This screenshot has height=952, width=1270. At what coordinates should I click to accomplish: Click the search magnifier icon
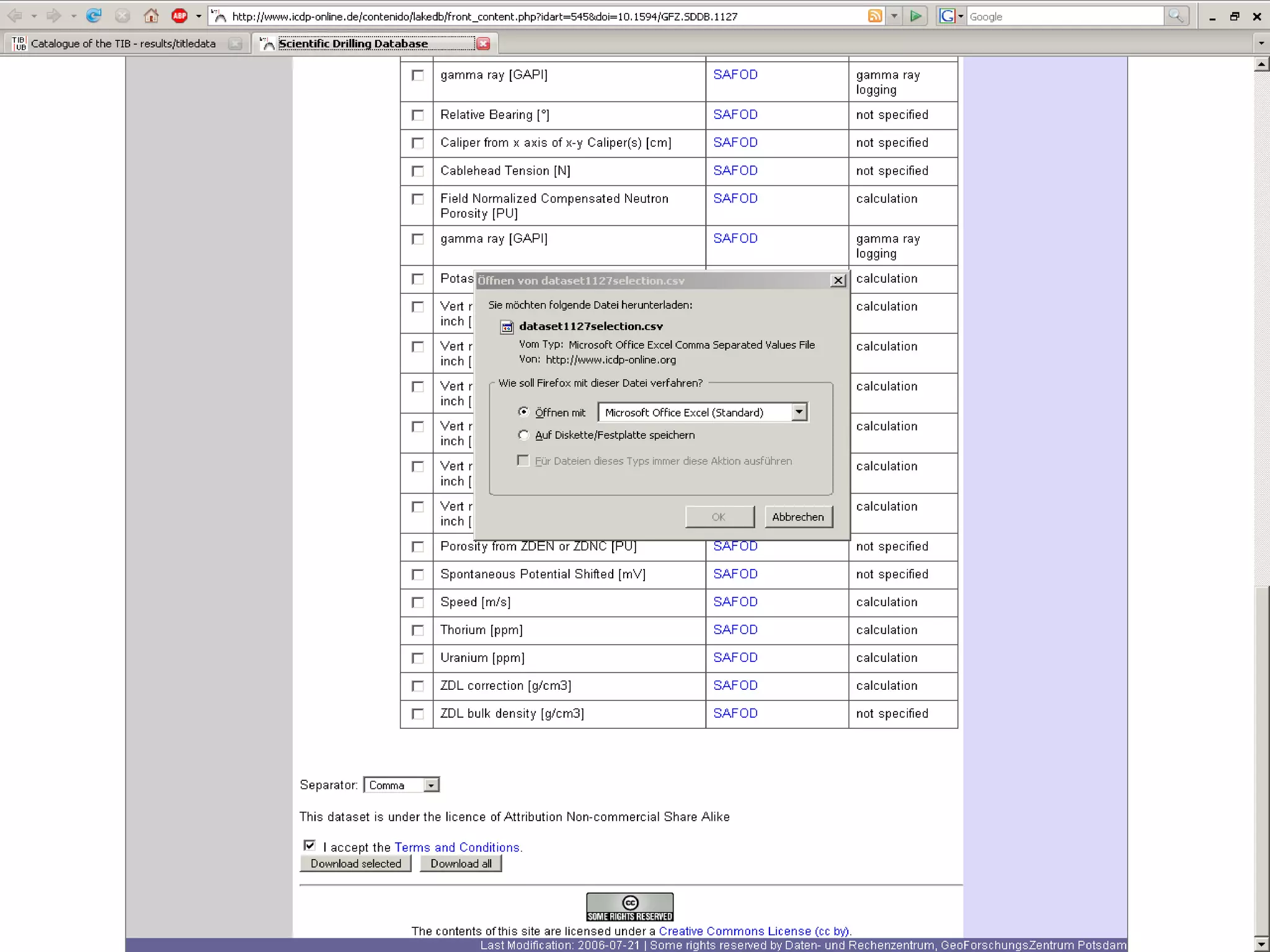[x=1175, y=16]
